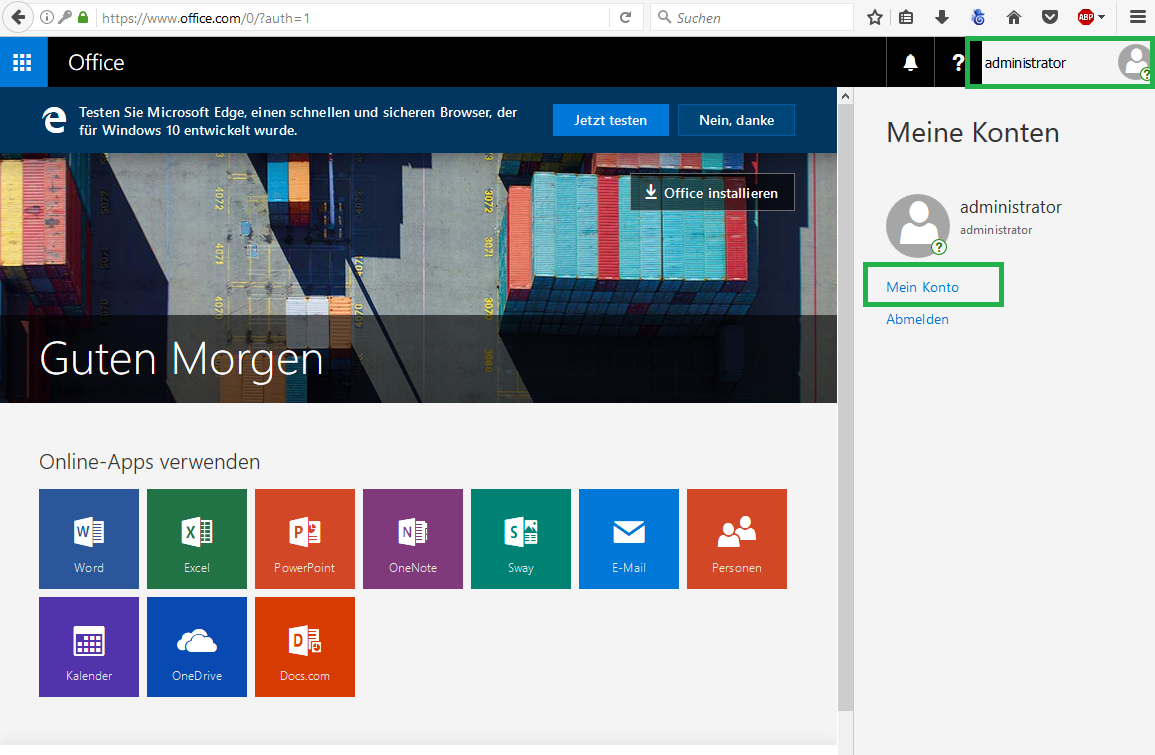The image size is (1155, 755).
Task: Open the OneDrive app tile
Action: [197, 647]
